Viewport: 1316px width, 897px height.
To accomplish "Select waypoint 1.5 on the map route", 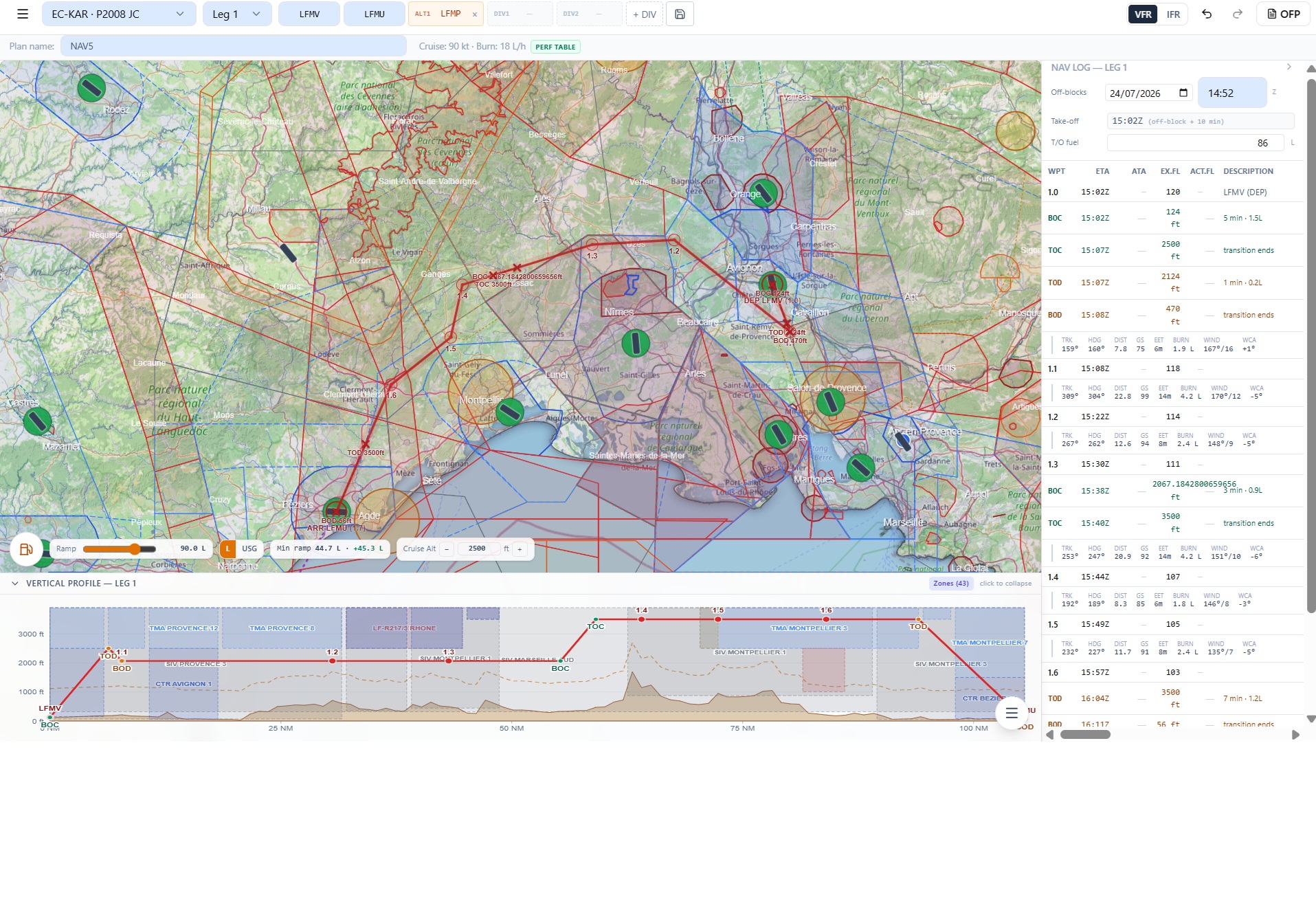I will coord(450,337).
